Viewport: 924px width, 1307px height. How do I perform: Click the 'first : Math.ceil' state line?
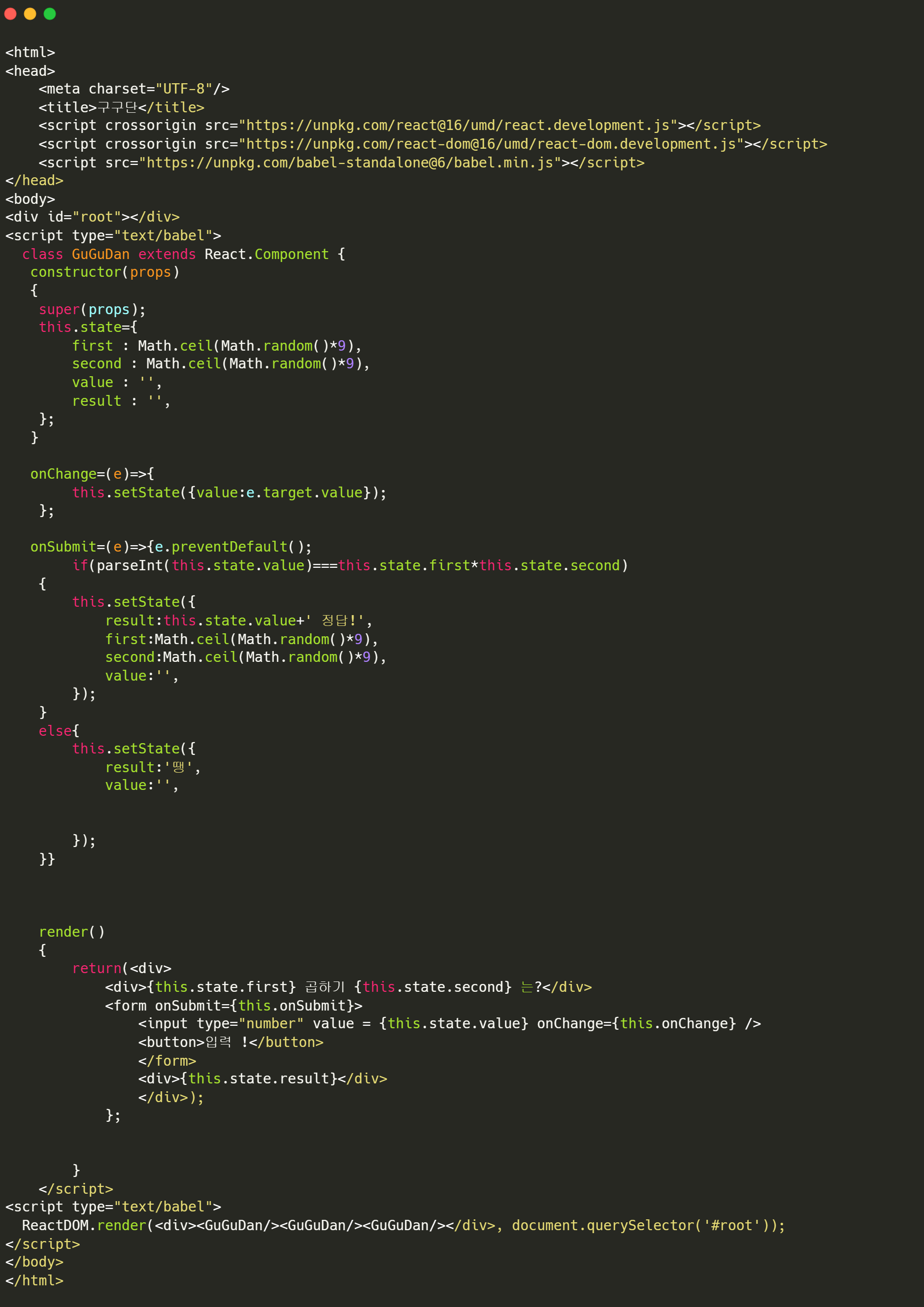217,346
